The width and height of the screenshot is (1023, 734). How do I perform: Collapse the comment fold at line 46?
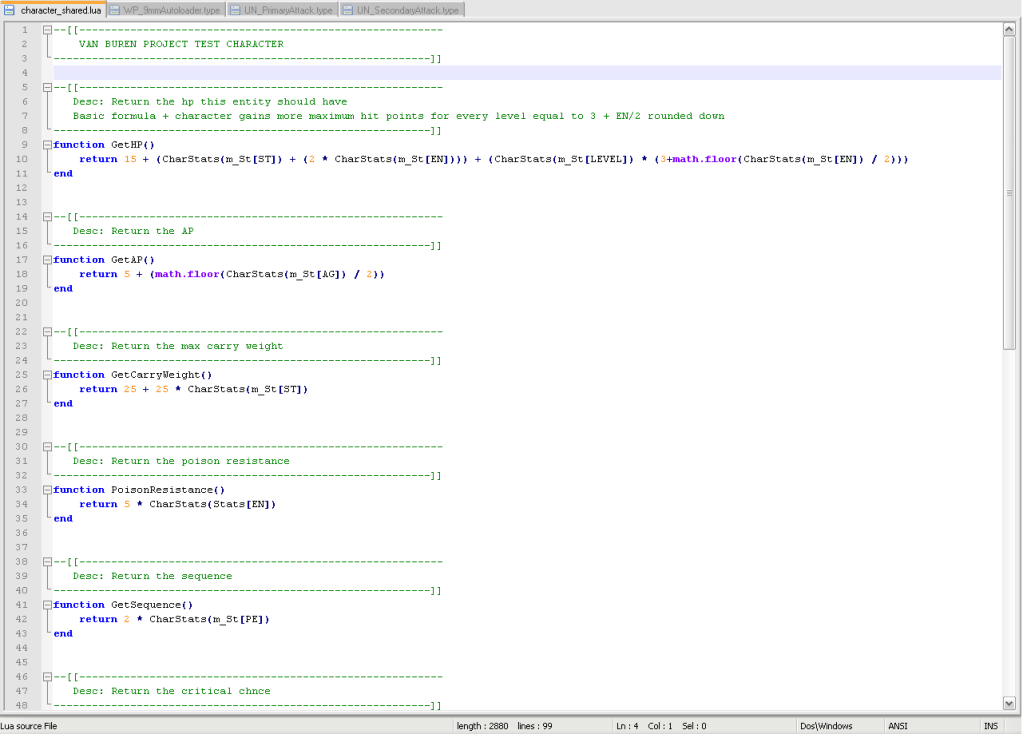(x=47, y=677)
